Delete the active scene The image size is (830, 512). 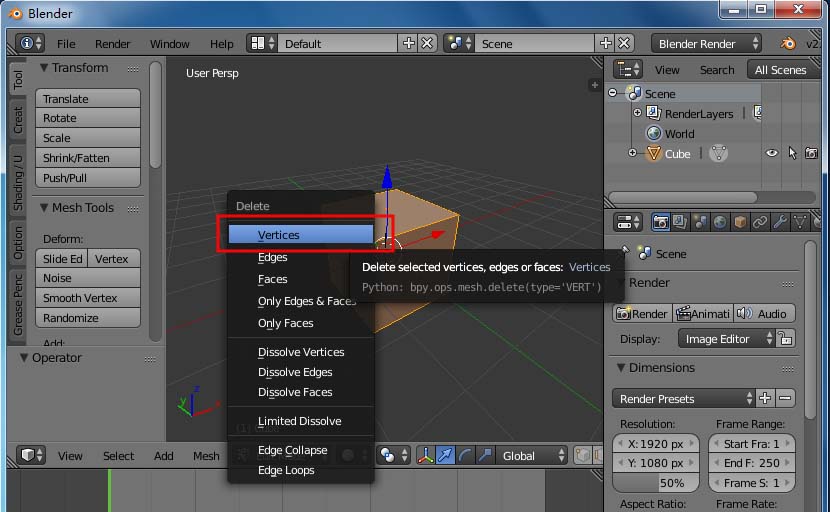[624, 43]
